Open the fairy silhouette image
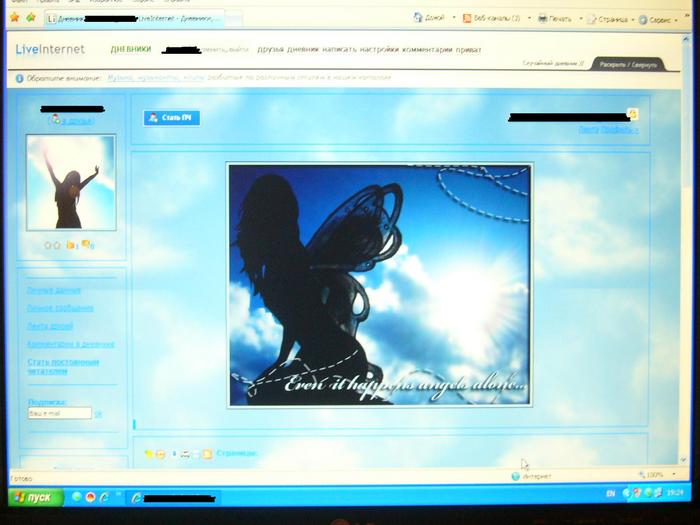 tap(379, 285)
